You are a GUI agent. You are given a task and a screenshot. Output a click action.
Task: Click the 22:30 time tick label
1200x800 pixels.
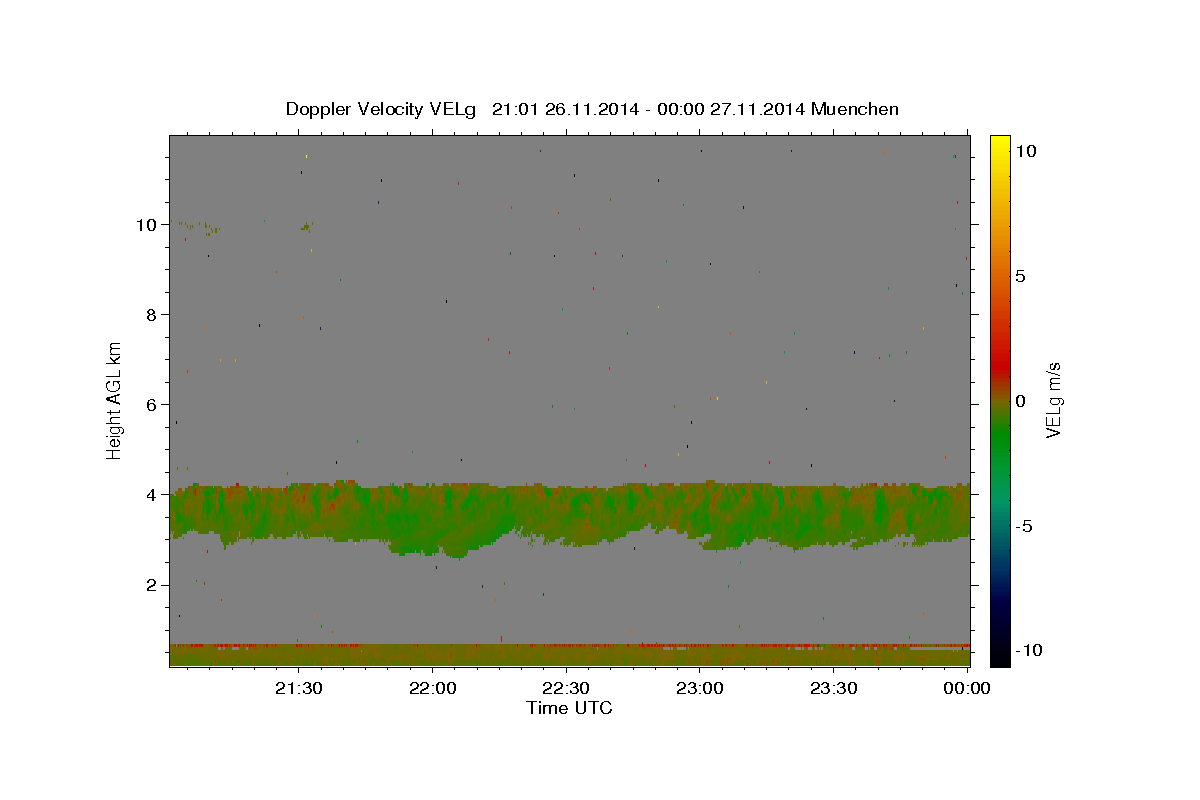tap(566, 688)
